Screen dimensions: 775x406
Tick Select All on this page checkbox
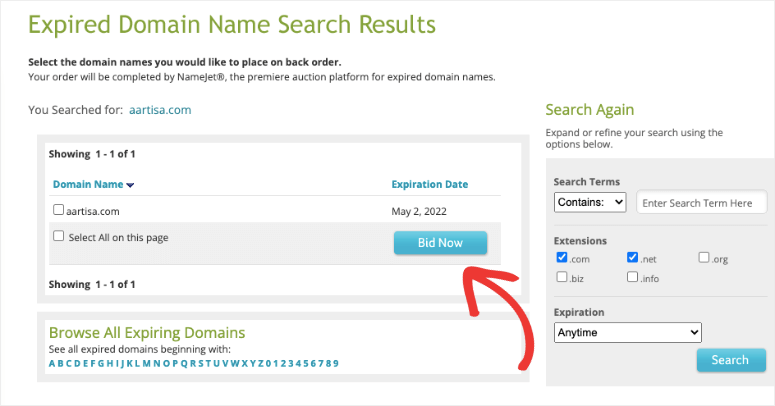pyautogui.click(x=58, y=236)
